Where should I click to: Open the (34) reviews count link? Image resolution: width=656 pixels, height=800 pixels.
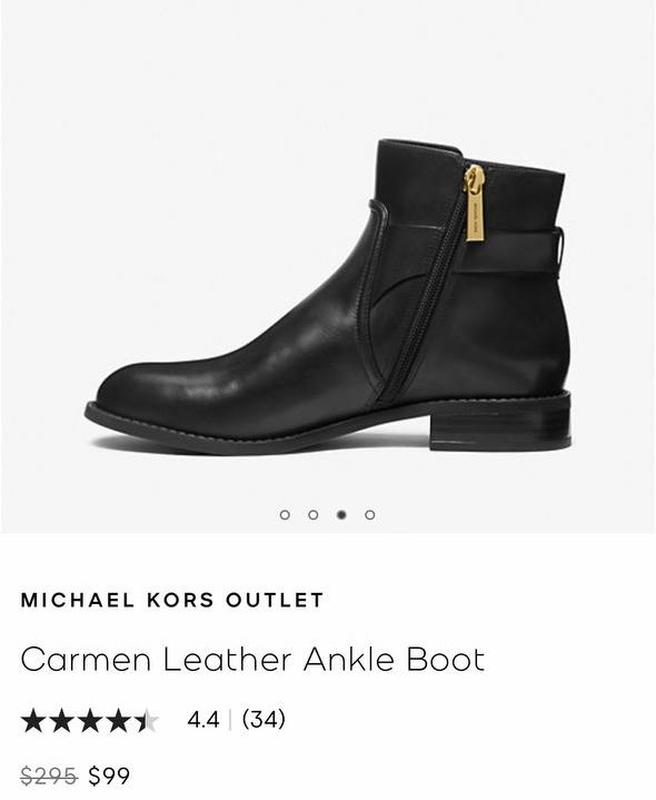pyautogui.click(x=264, y=719)
